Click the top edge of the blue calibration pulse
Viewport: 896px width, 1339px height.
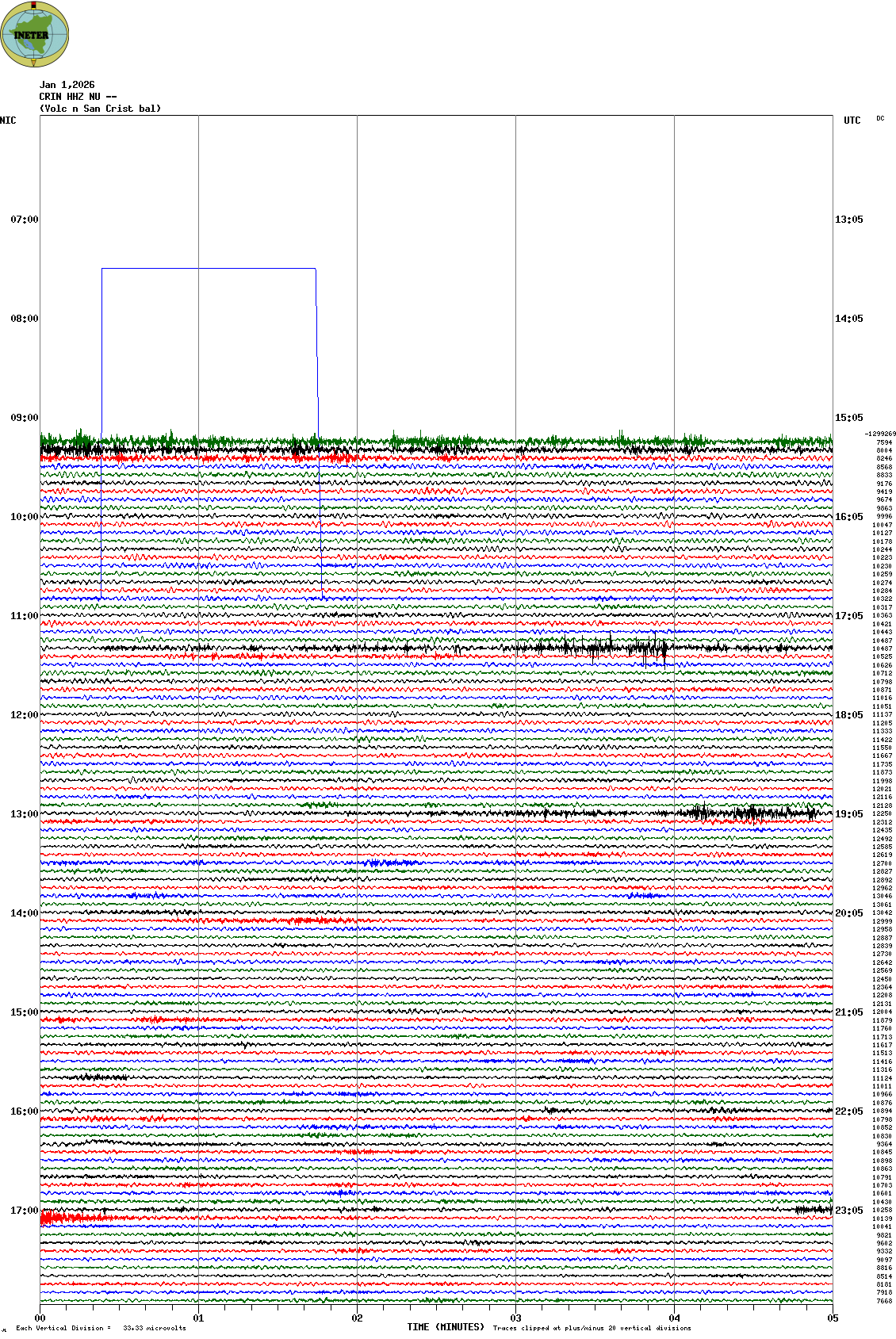209,269
